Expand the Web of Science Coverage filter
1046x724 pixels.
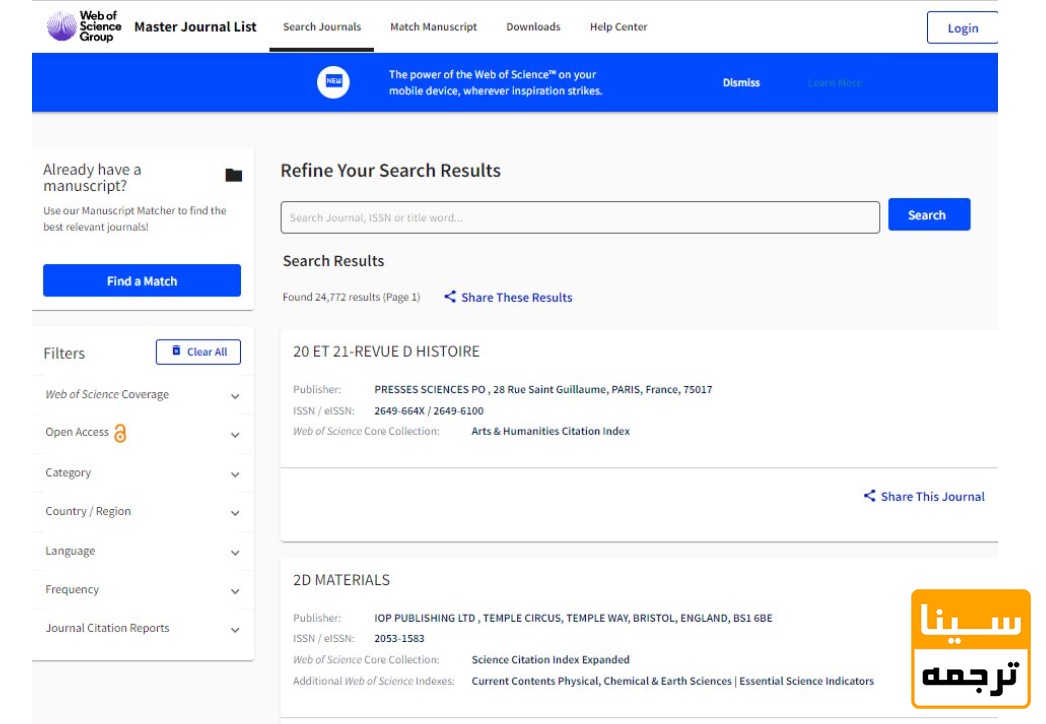(x=235, y=396)
